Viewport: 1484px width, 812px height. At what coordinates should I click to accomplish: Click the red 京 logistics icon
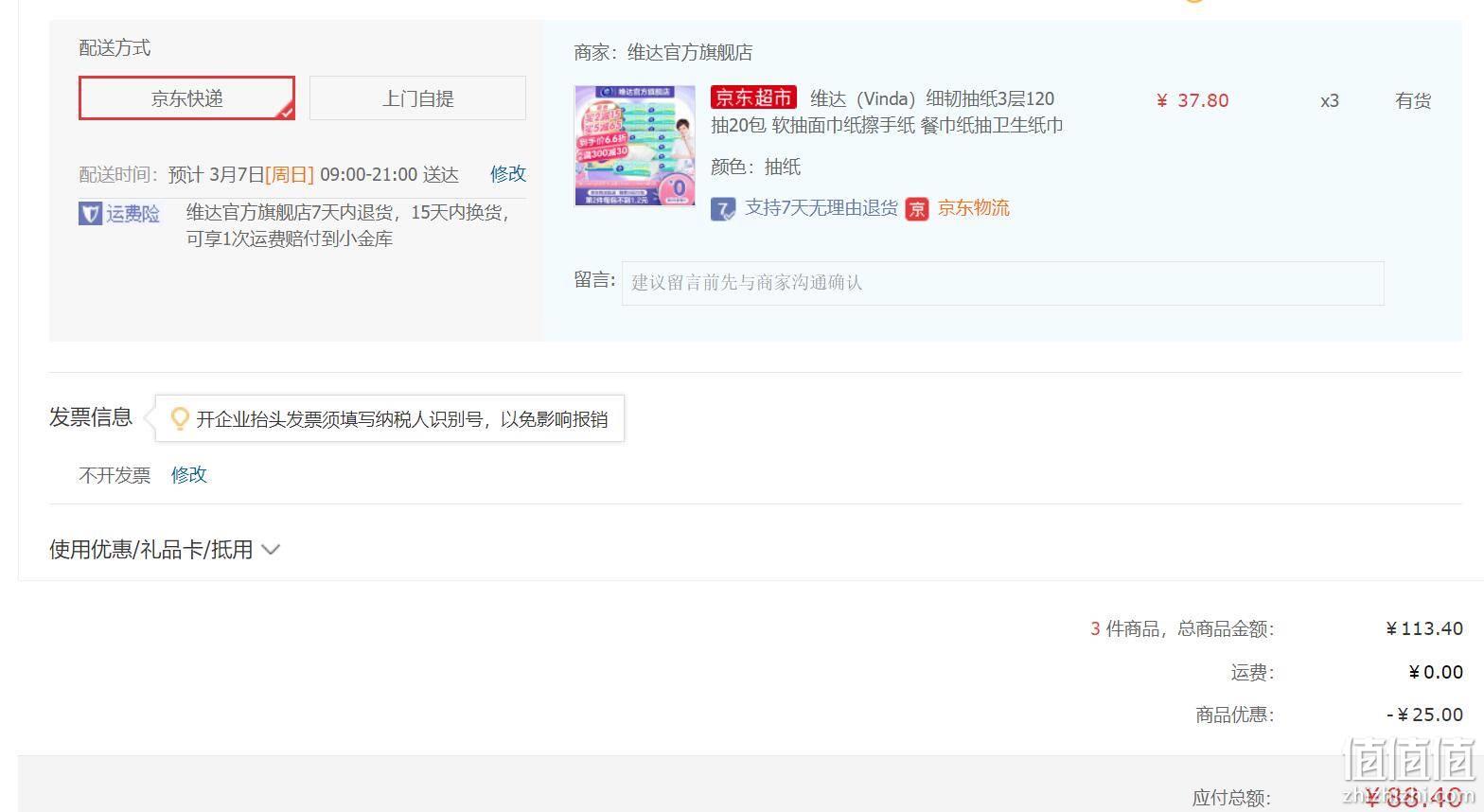tap(917, 209)
